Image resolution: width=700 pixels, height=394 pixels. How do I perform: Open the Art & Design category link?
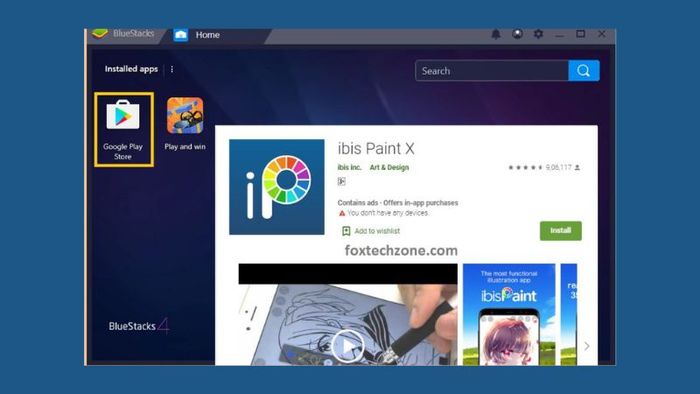pyautogui.click(x=389, y=167)
